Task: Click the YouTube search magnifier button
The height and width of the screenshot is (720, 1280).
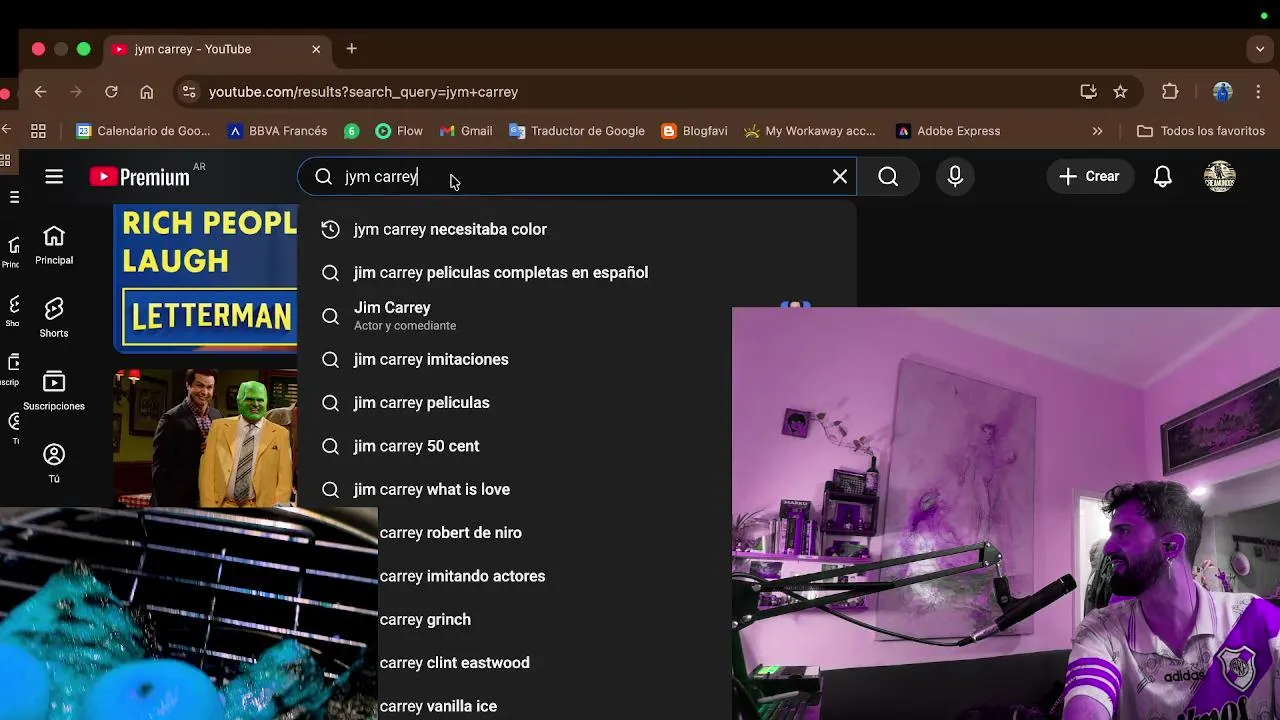Action: point(888,177)
